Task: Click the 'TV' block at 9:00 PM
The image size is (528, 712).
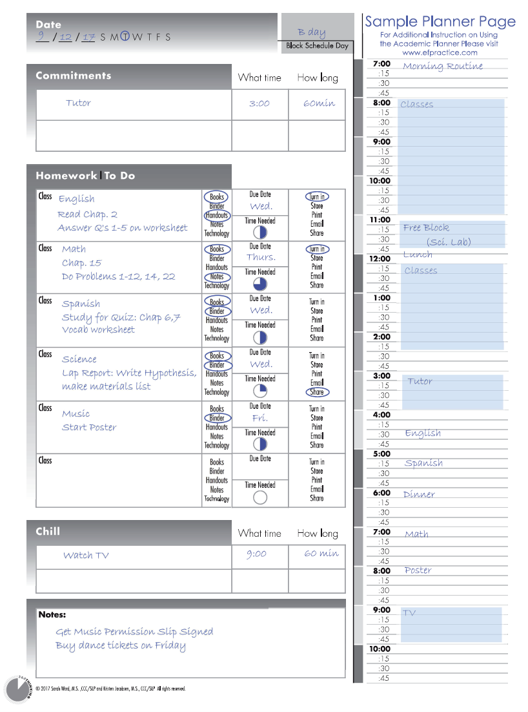Action: point(451,624)
